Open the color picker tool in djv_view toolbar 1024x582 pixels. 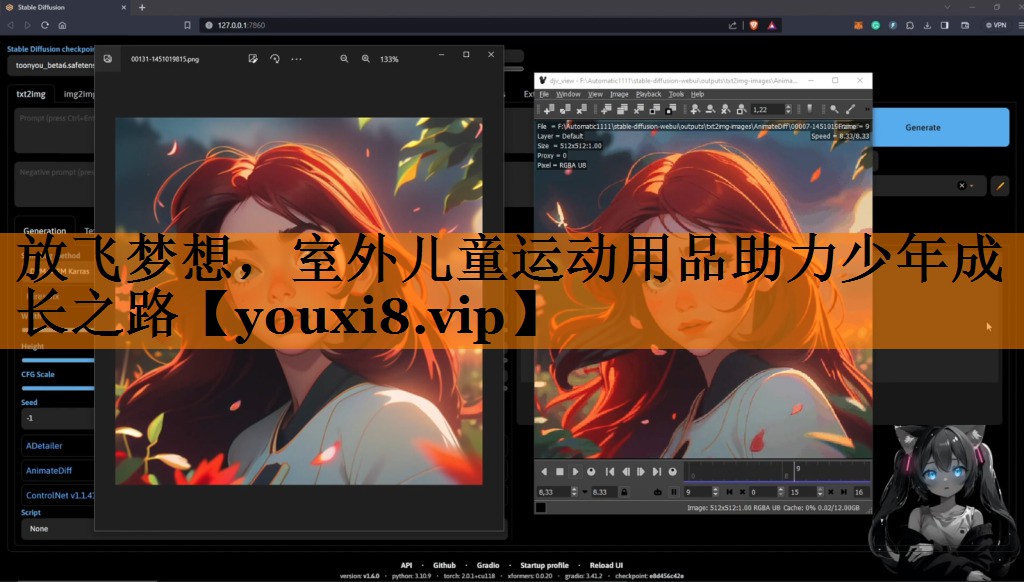[x=850, y=109]
